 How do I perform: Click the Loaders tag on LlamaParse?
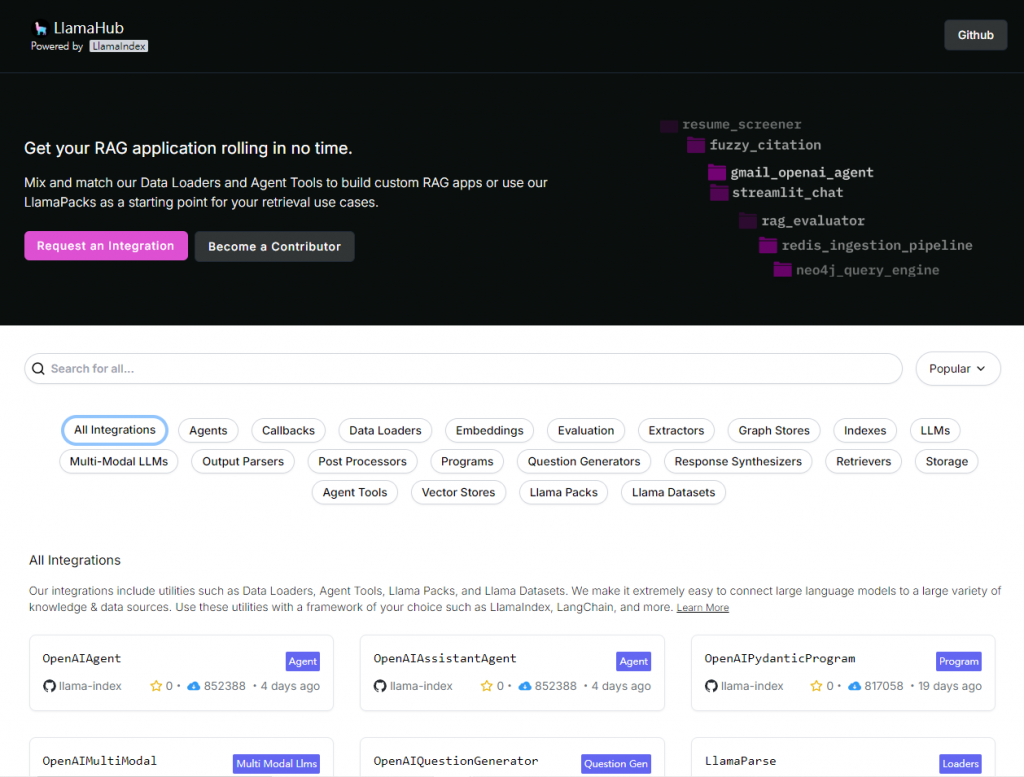[961, 764]
